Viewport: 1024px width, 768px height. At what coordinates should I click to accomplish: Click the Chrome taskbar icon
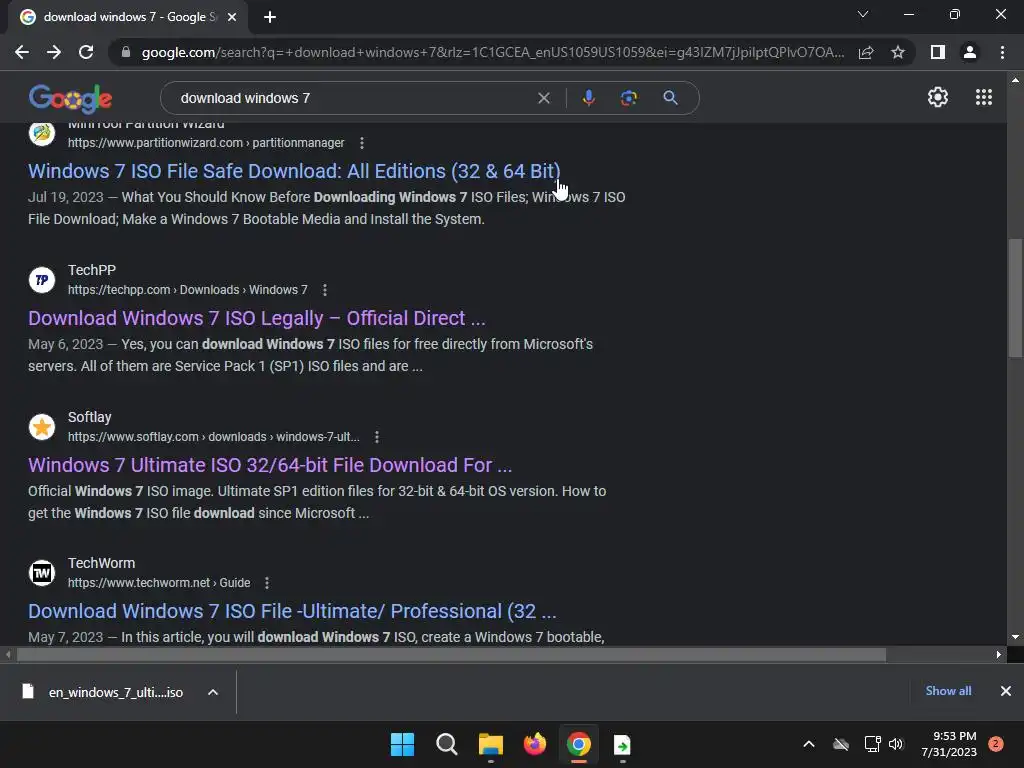(x=579, y=744)
